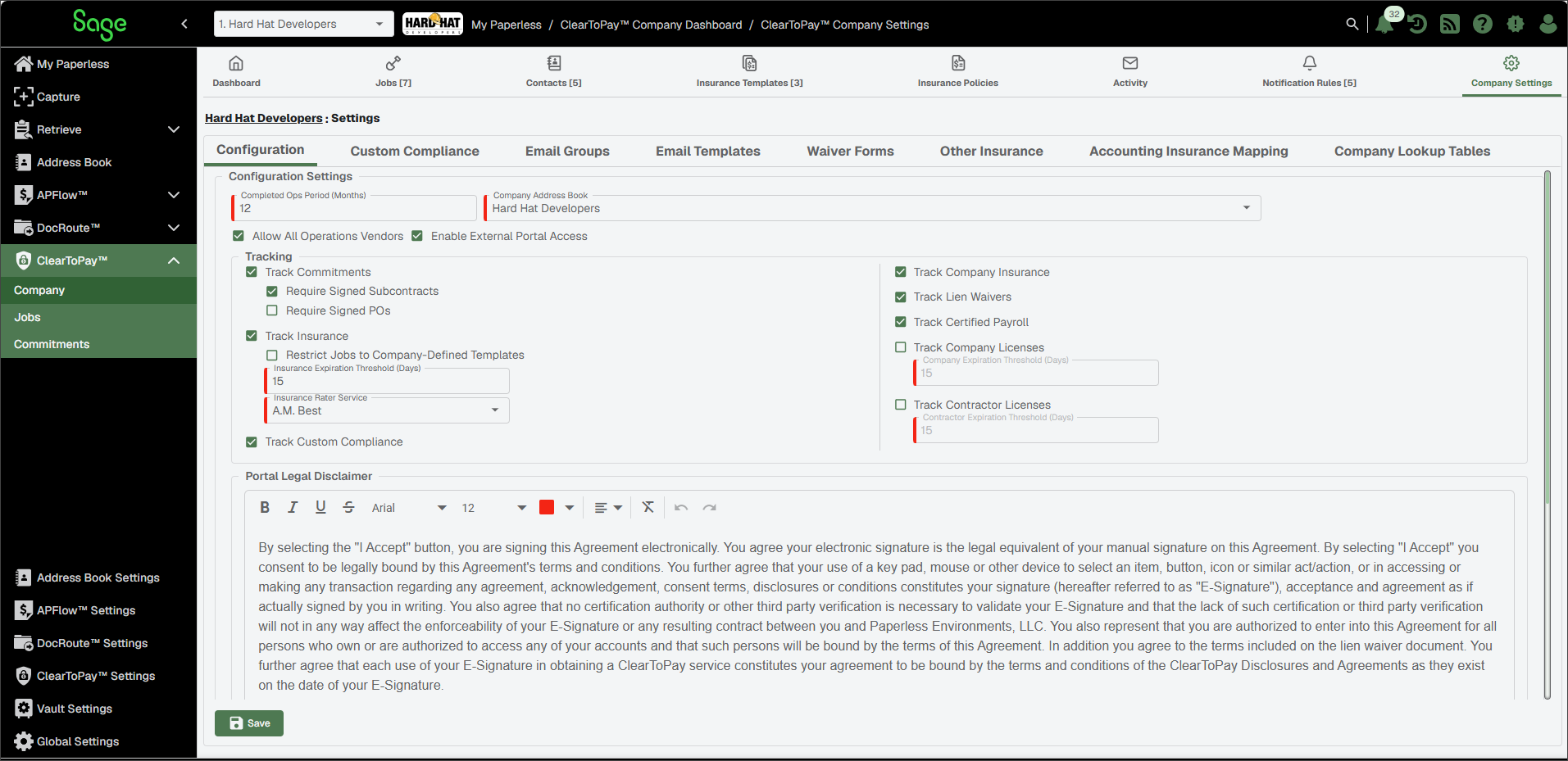1568x761 pixels.
Task: Redo the edit in the disclaimer editor
Action: (x=710, y=508)
